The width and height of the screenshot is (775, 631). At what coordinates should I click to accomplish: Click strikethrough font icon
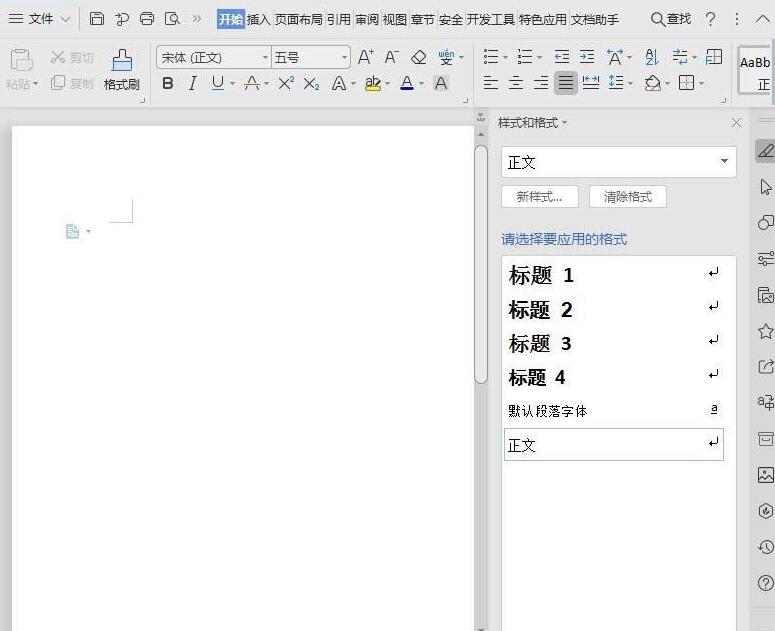tap(252, 83)
